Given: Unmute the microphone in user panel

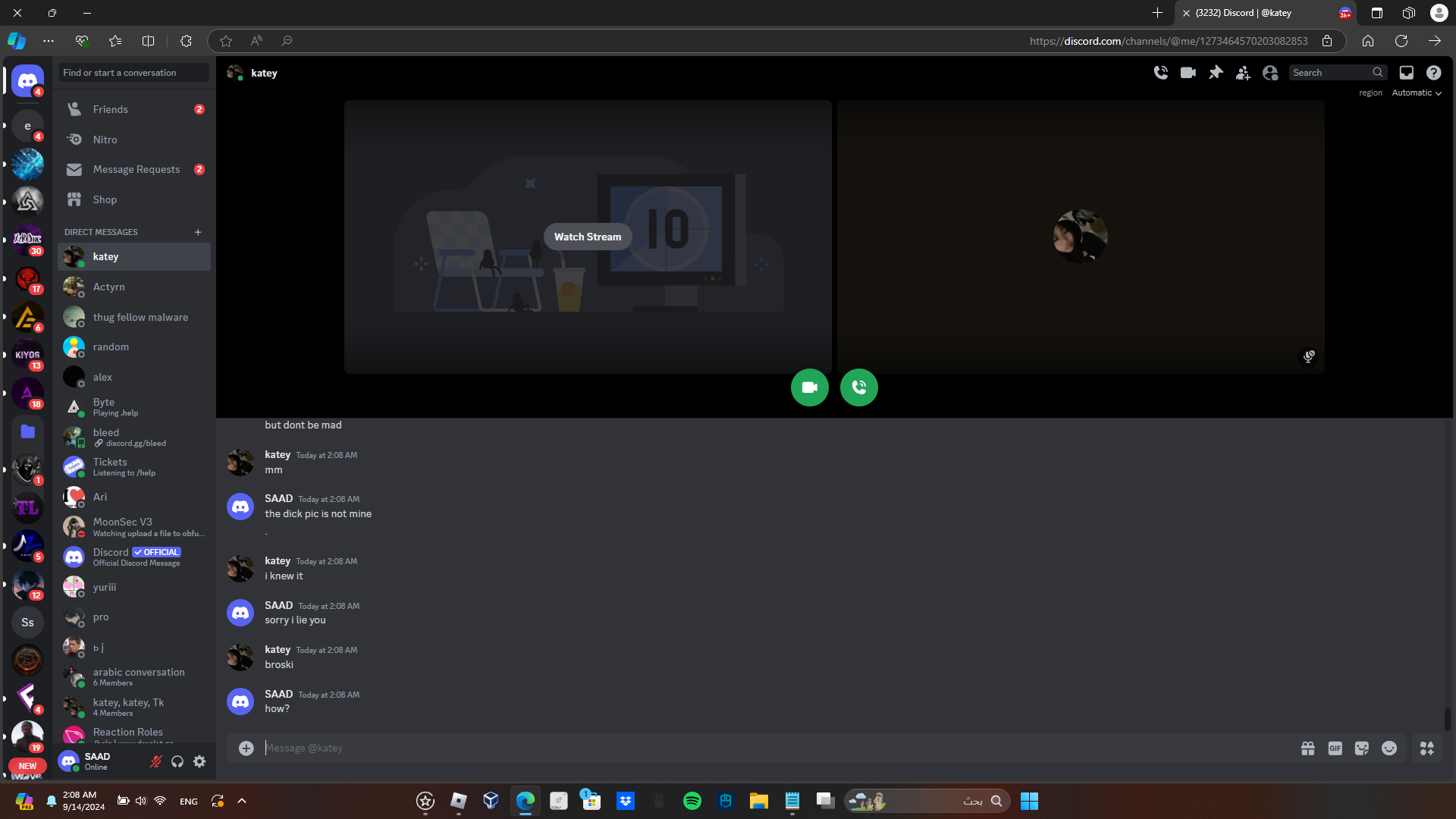Looking at the screenshot, I should tap(156, 761).
